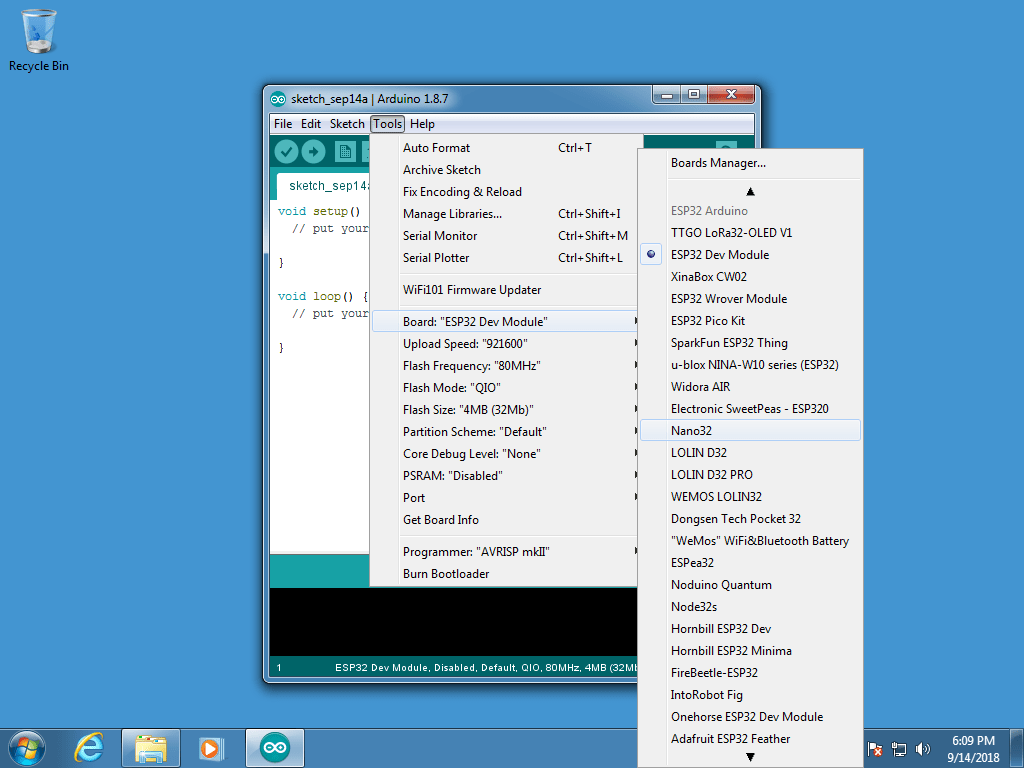Viewport: 1024px width, 768px height.
Task: Choose the Nano32 board option
Action: click(691, 431)
